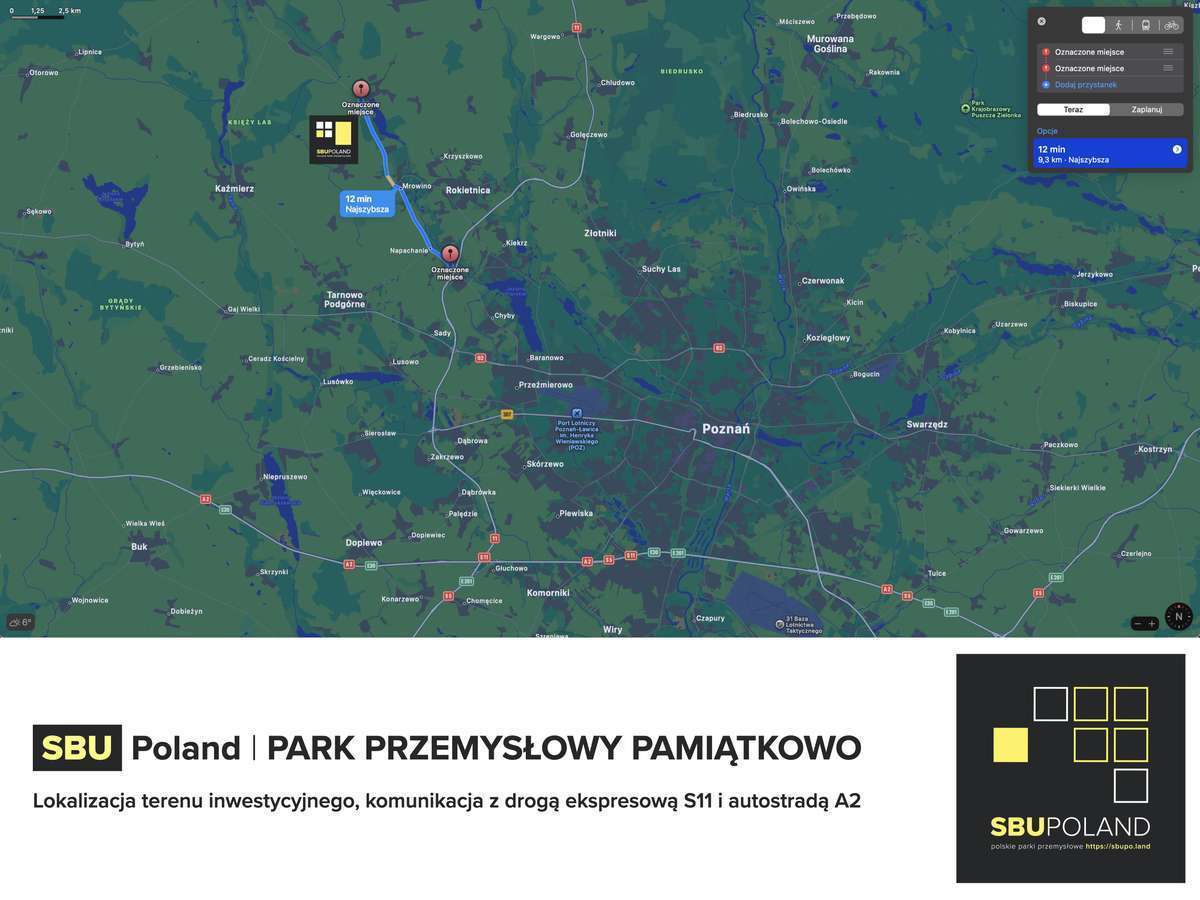
Task: Click the Komorniki label
Action: pyautogui.click(x=548, y=592)
